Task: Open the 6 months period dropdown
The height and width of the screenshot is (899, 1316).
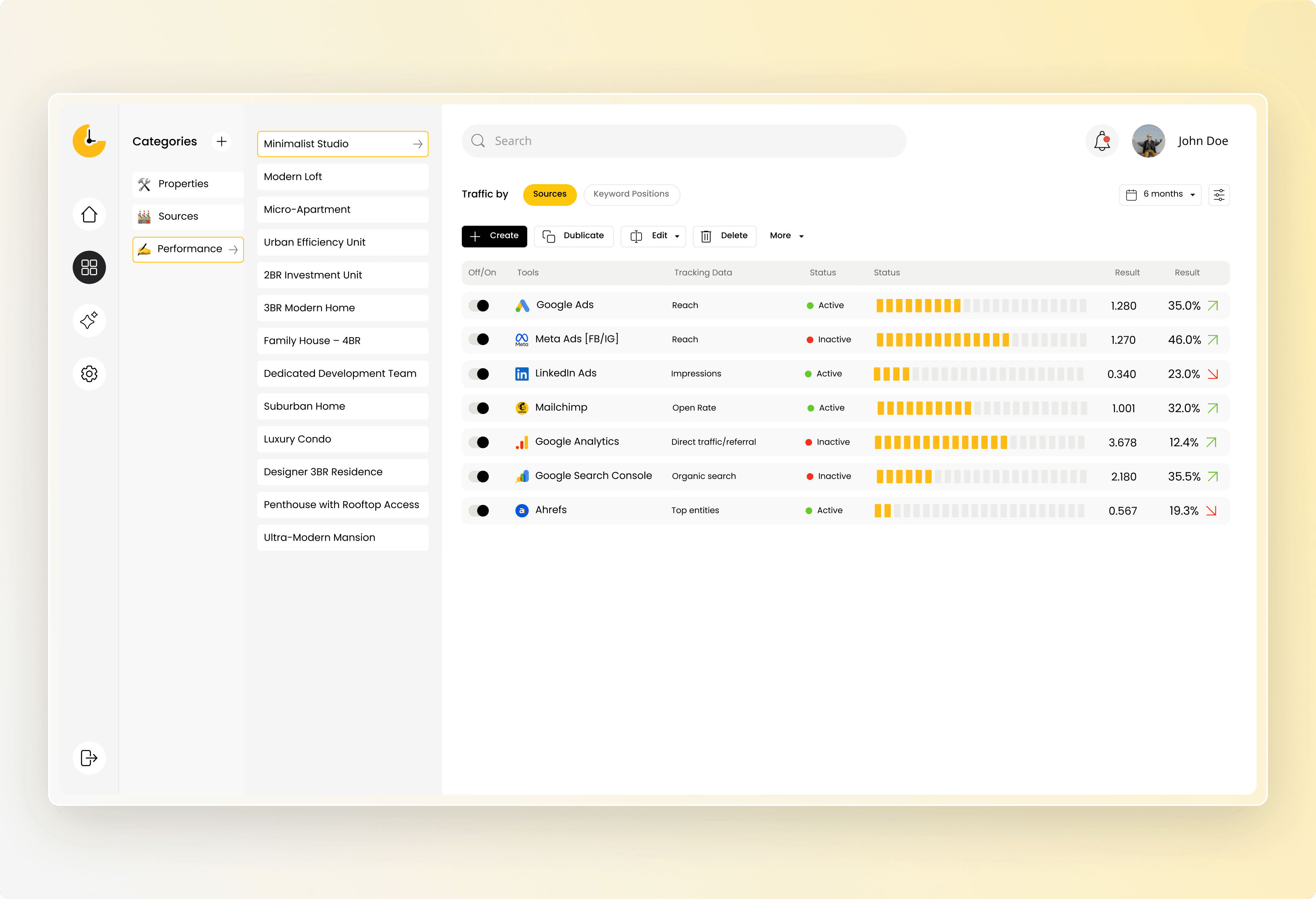Action: tap(1160, 195)
